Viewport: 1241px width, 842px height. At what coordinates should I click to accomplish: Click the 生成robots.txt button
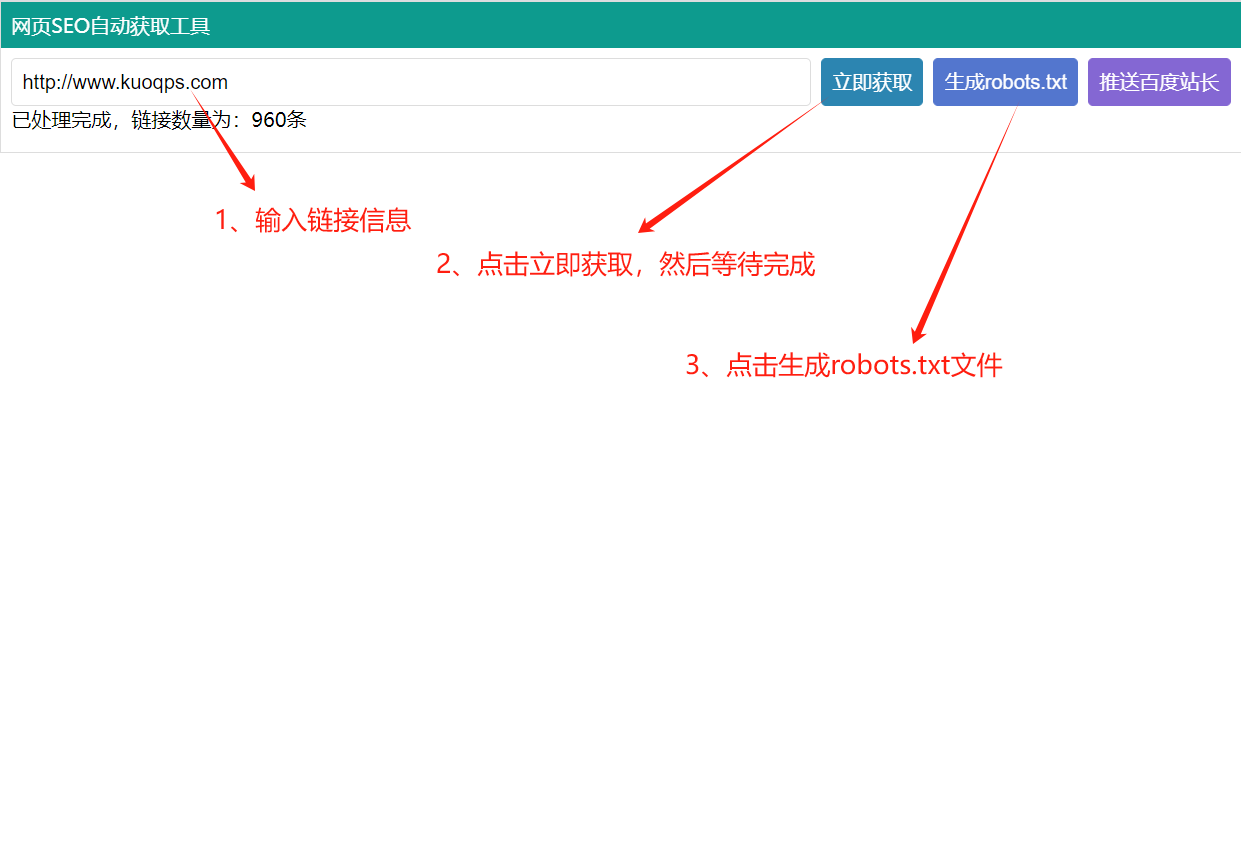(1005, 82)
